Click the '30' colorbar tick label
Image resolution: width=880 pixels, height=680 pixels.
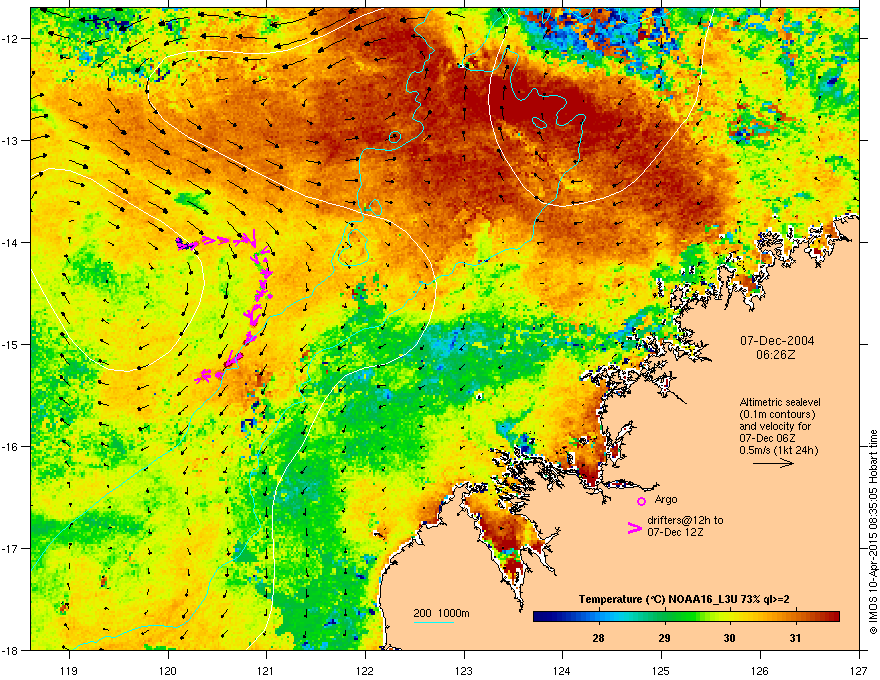[x=729, y=638]
